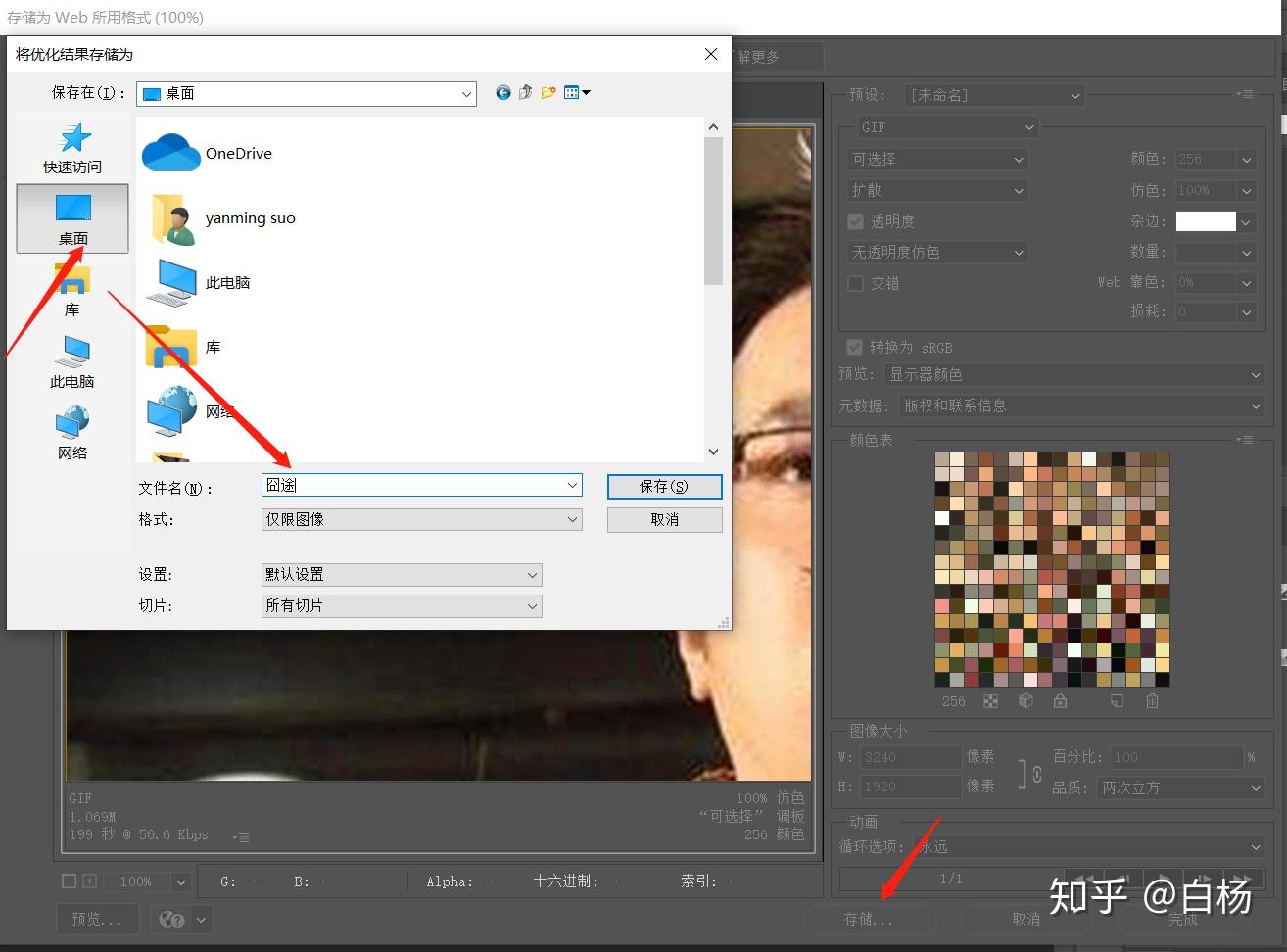Expand the 切片 dropdown showing 所有切片
Image resolution: width=1287 pixels, height=952 pixels.
click(402, 605)
